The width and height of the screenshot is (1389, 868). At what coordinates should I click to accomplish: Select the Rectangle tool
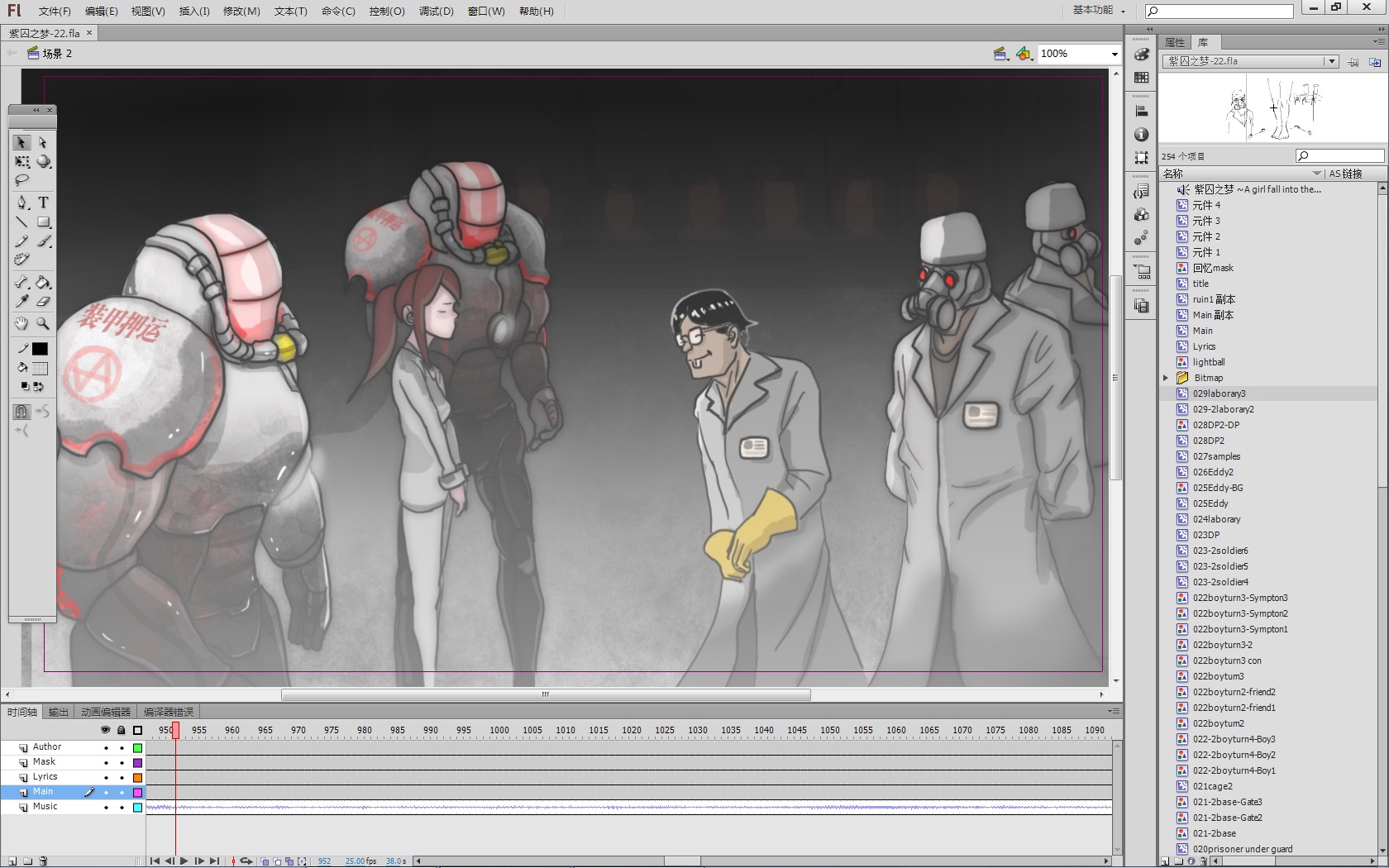43,222
